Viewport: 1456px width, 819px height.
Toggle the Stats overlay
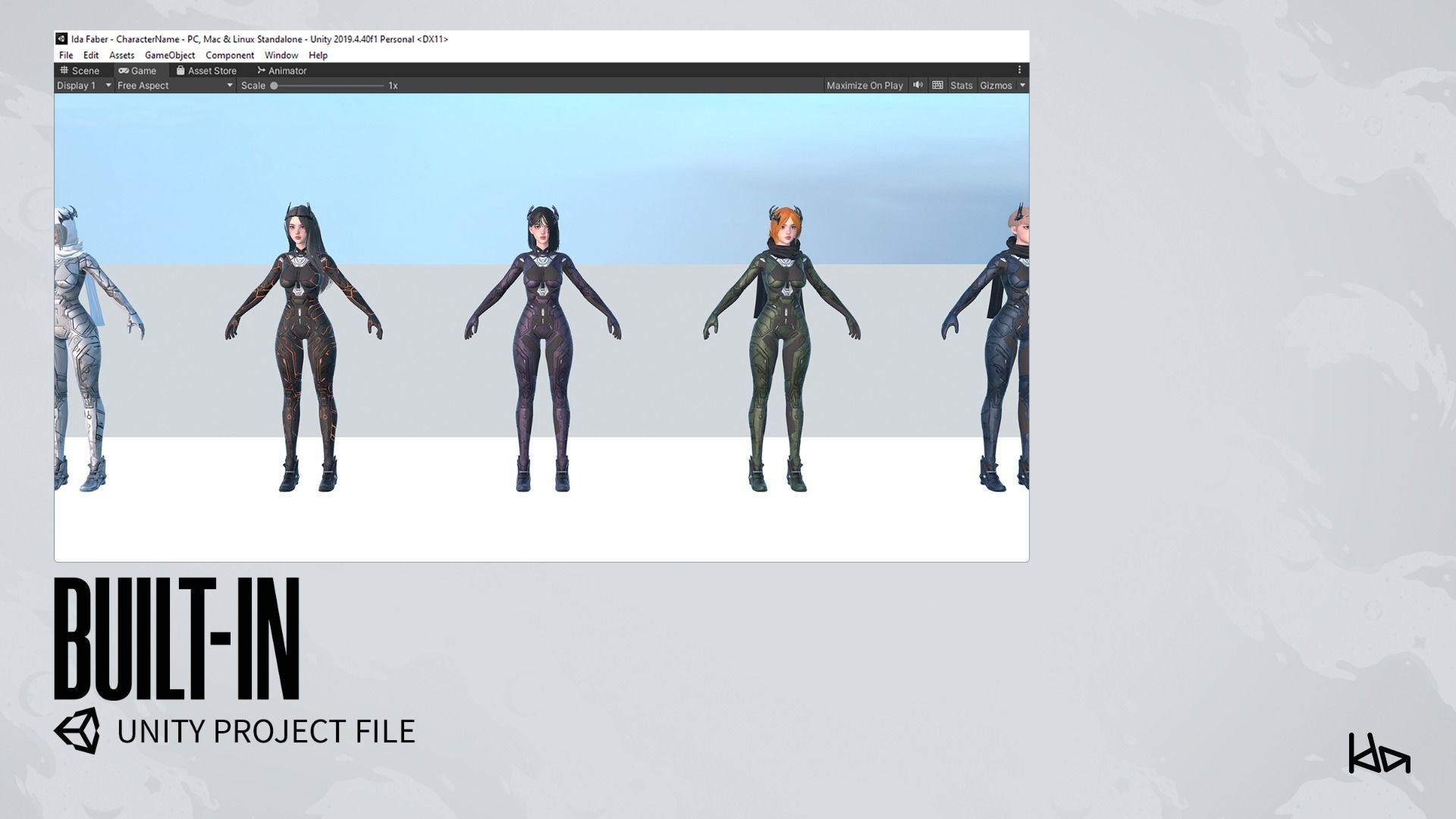pos(961,86)
